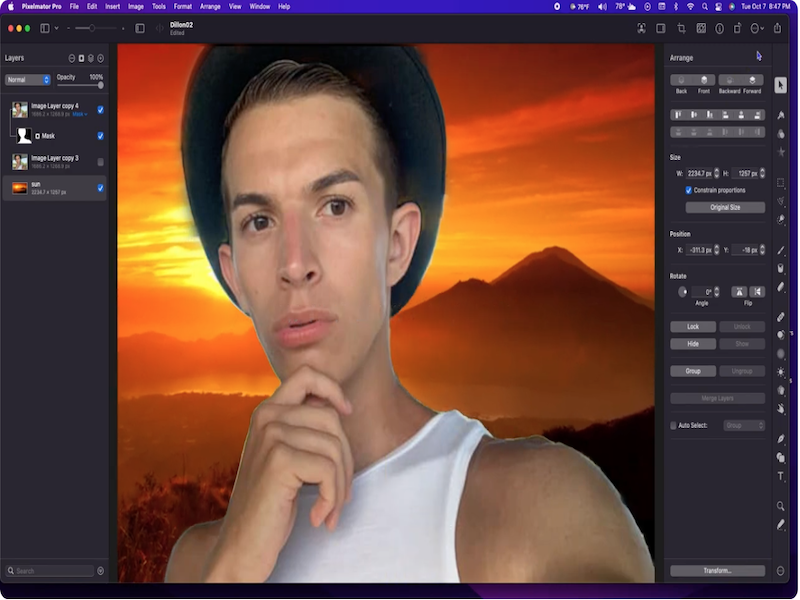
Task: Expand the sidebar view options chevron
Action: click(x=56, y=28)
